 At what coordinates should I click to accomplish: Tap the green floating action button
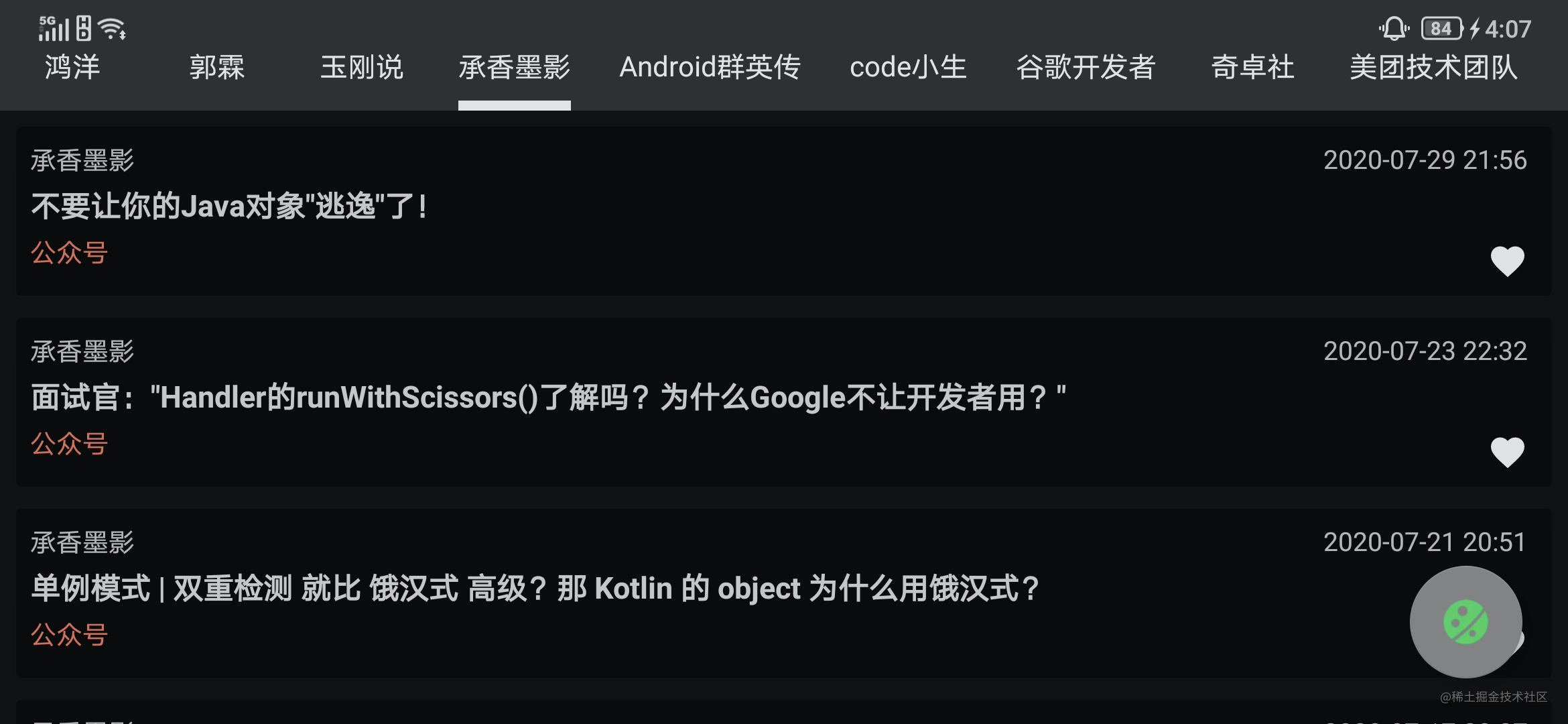(1465, 622)
